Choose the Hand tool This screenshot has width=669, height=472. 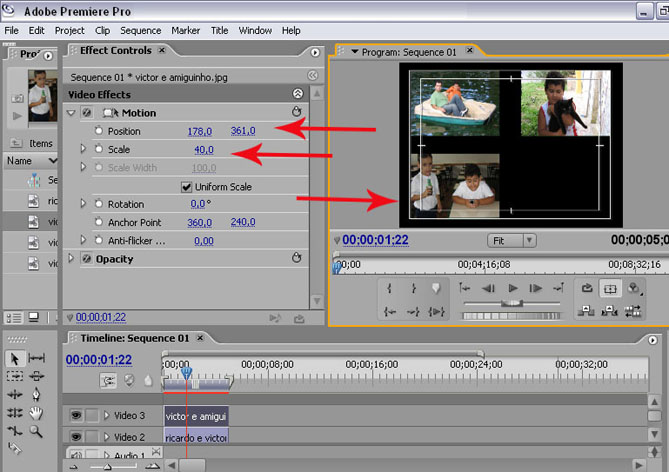[x=37, y=412]
